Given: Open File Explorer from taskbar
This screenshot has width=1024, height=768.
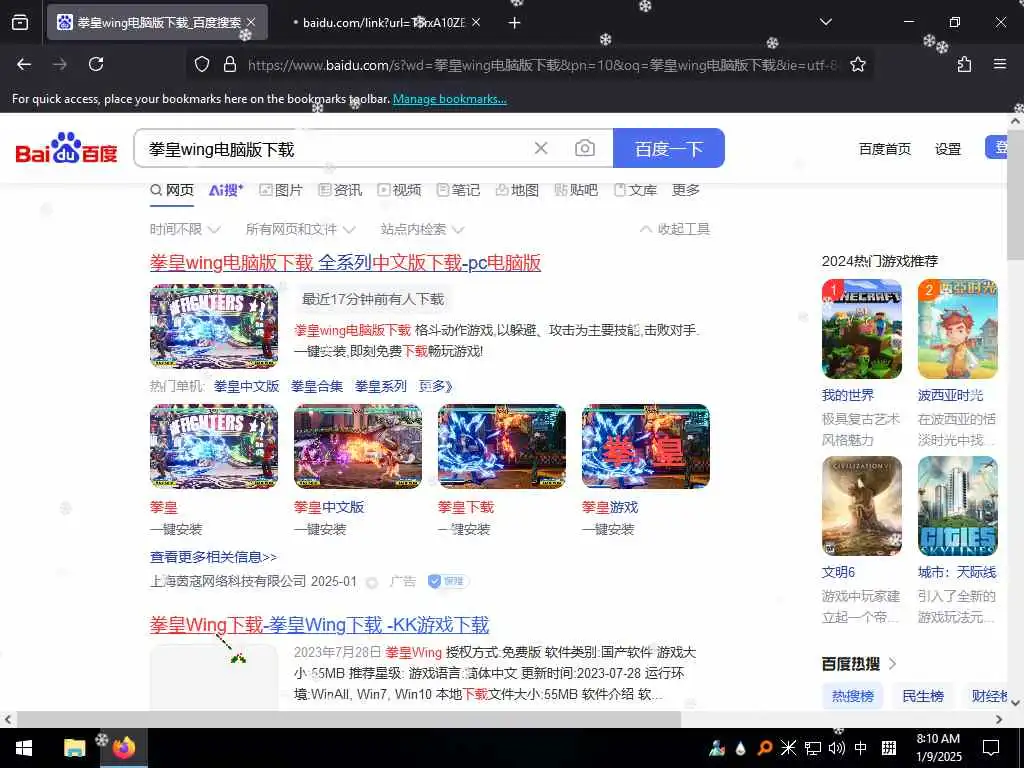Looking at the screenshot, I should tap(74, 748).
